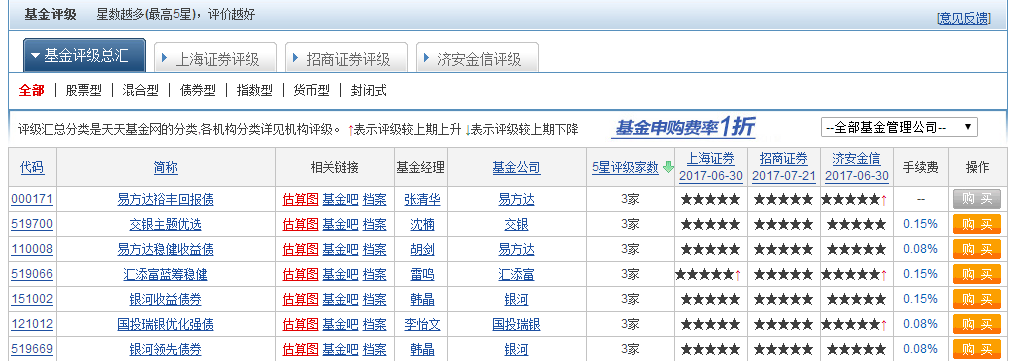Open 基金吧 for 银河收益债券
This screenshot has width=1013, height=361.
pos(340,299)
